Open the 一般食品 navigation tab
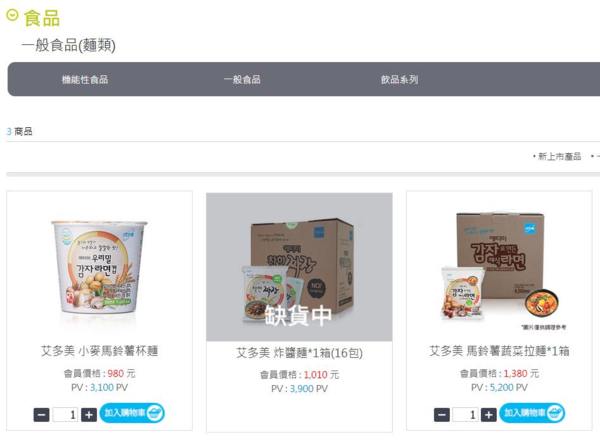This screenshot has height=444, width=600. coord(242,80)
